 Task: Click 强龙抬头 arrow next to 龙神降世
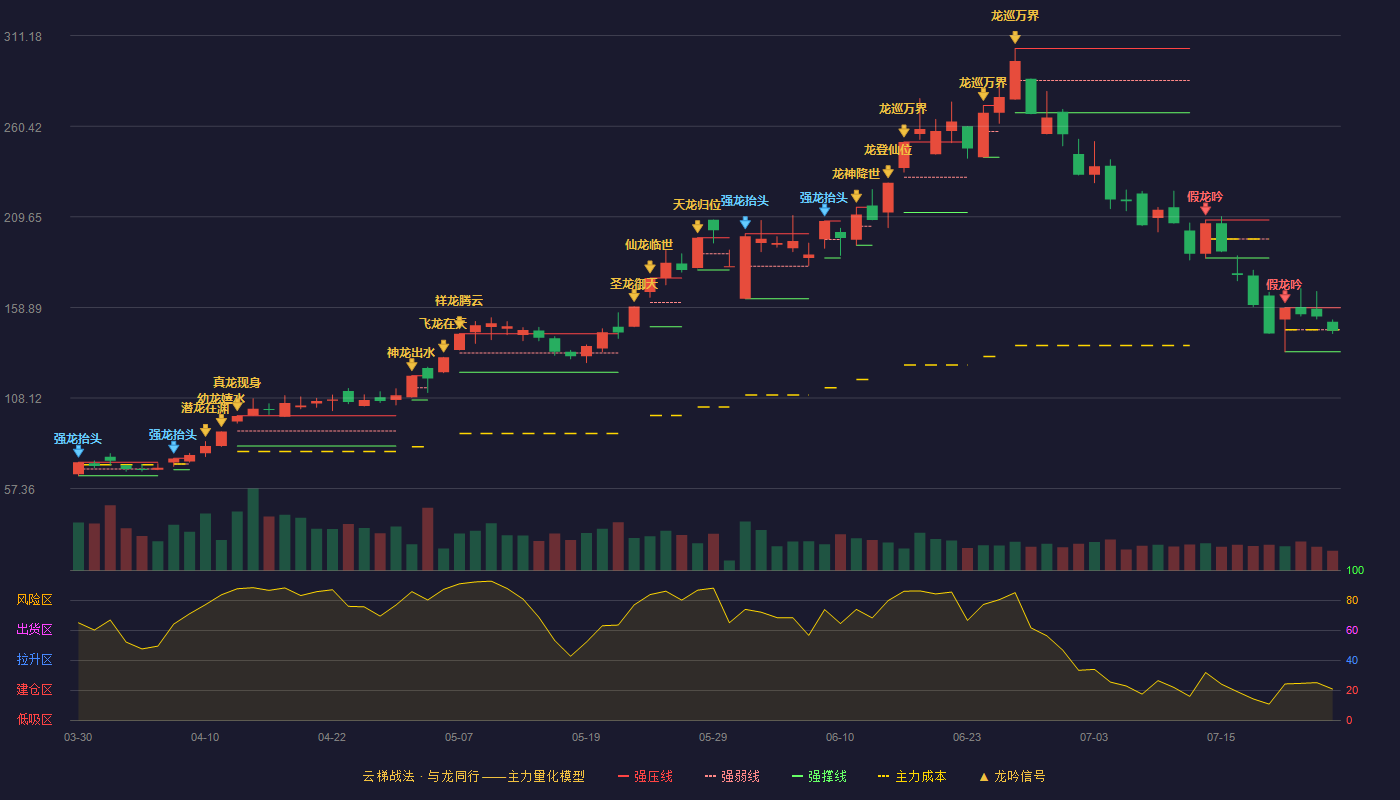(824, 209)
